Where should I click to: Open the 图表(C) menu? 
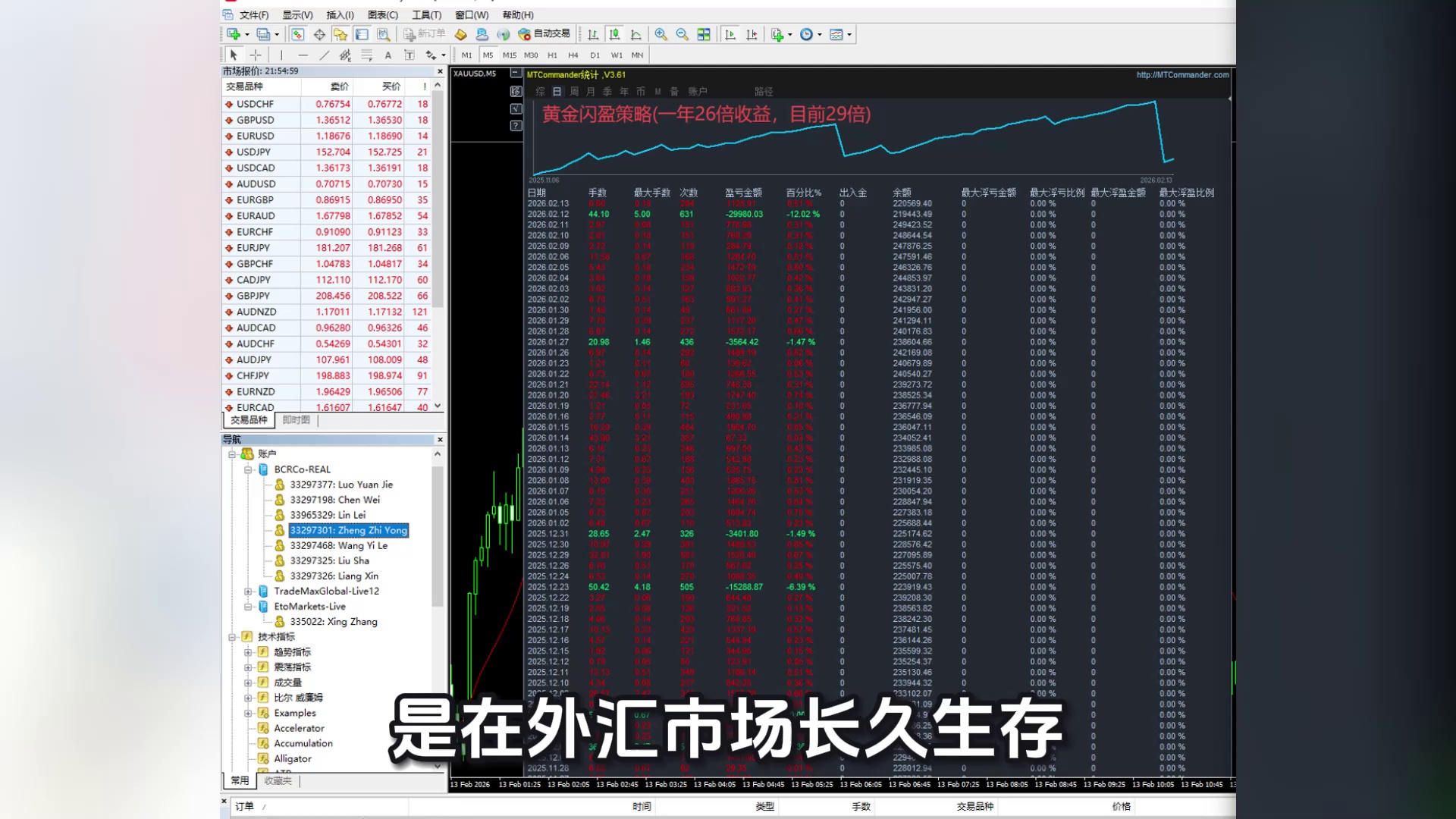382,15
